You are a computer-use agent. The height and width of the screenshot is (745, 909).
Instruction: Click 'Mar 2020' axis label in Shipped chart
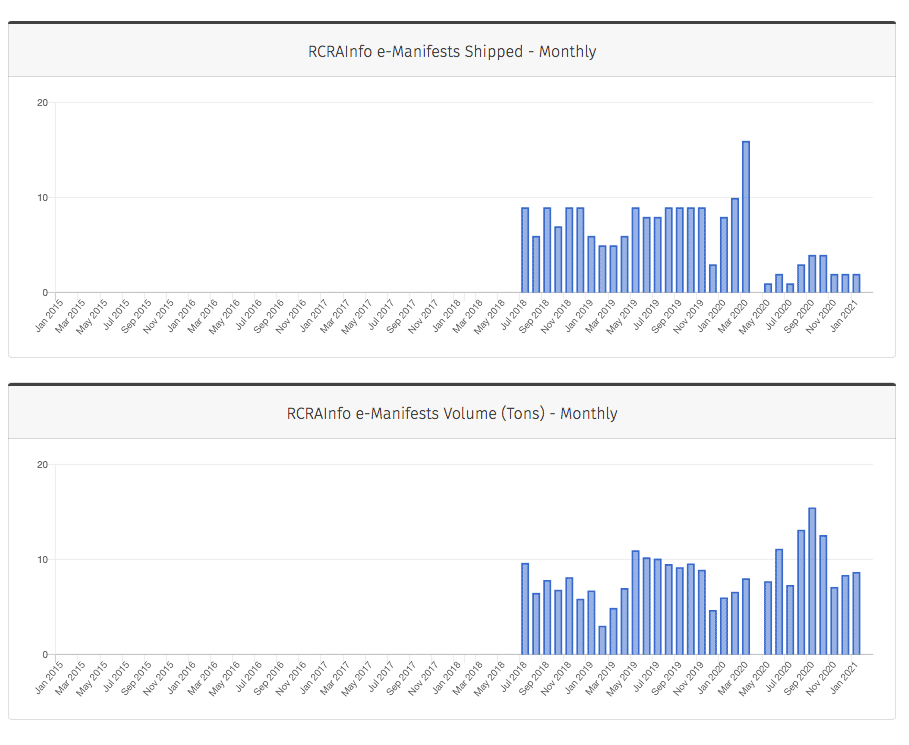pos(733,317)
